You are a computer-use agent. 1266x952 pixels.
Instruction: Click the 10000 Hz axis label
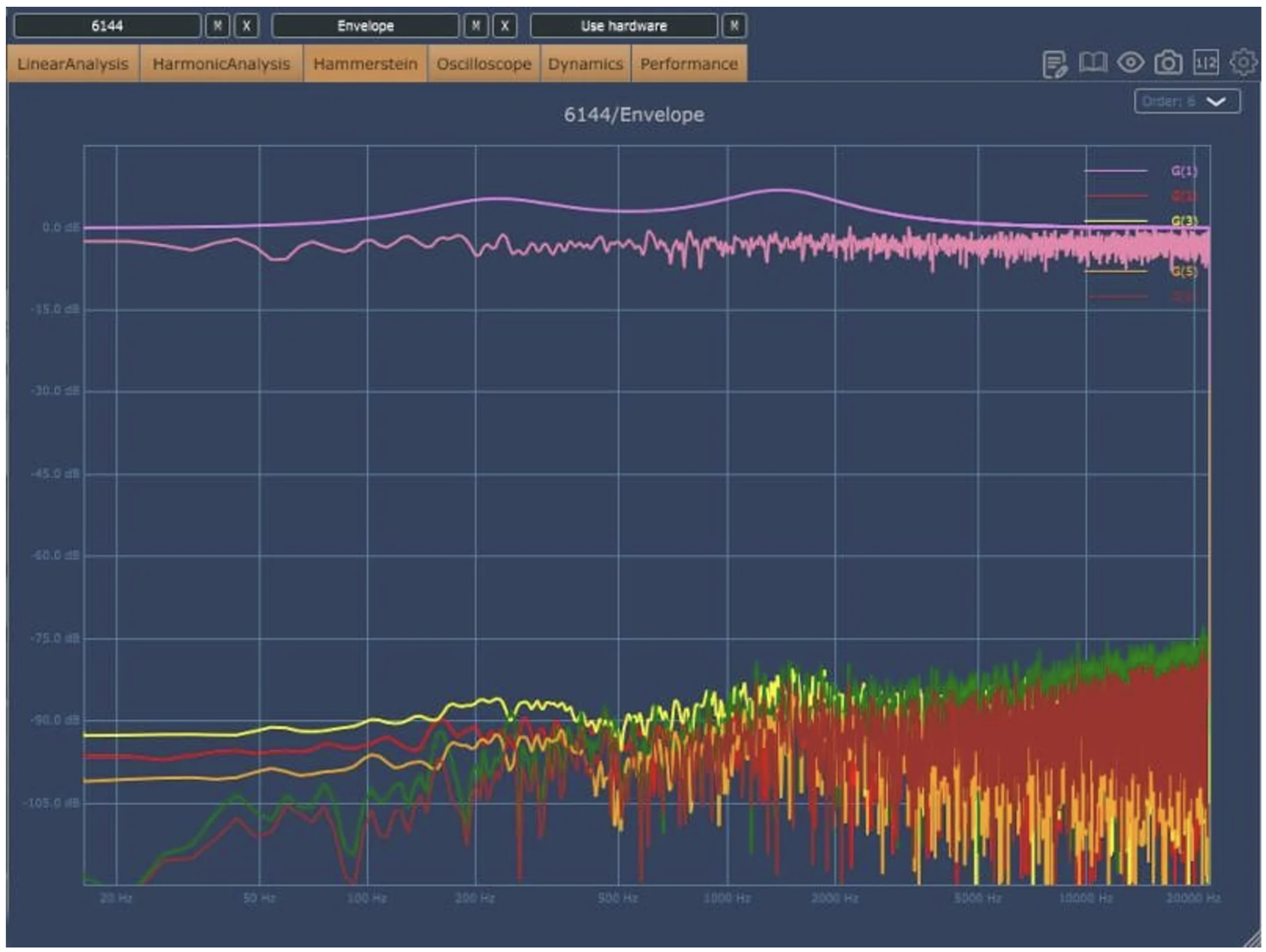click(1086, 898)
